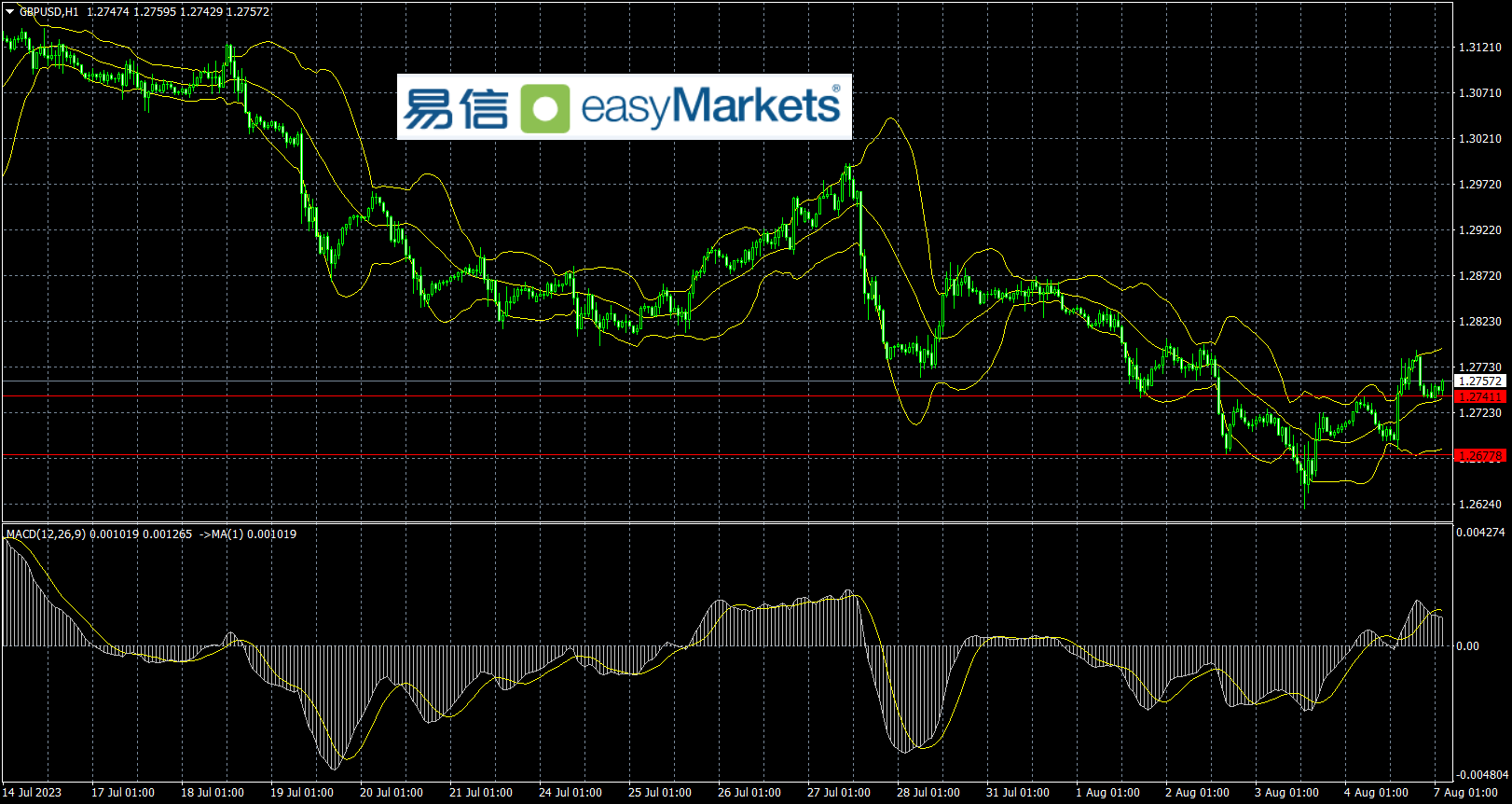Select the MACD(12,26,9) indicator label
Viewport: 1512px width, 804px height.
coord(46,534)
